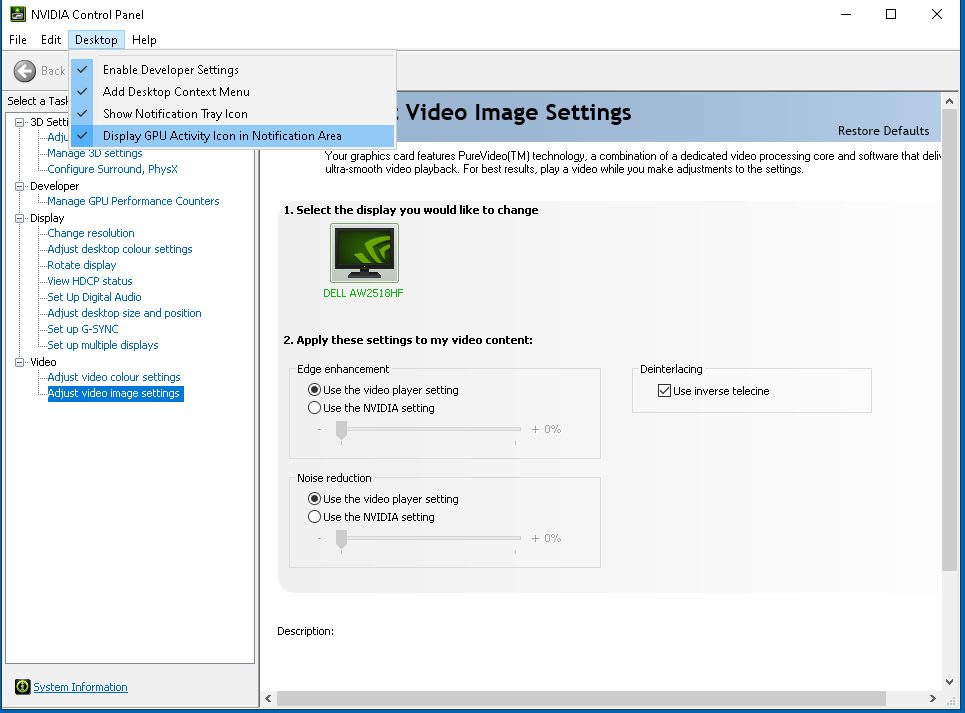The height and width of the screenshot is (713, 965).
Task: Open Set up G-SYNC
Action: (82, 329)
